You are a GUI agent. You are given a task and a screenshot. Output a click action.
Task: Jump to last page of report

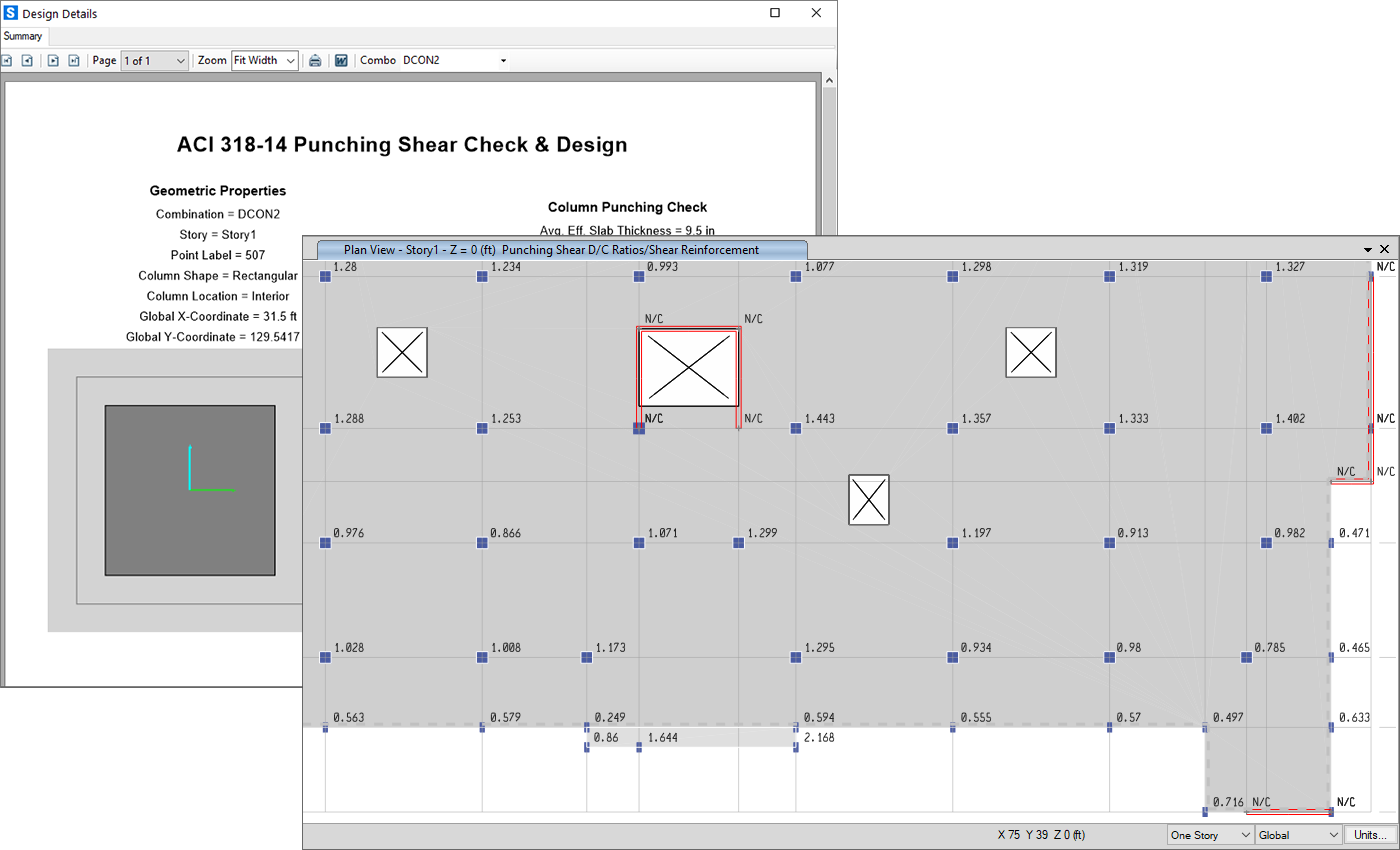tap(73, 61)
